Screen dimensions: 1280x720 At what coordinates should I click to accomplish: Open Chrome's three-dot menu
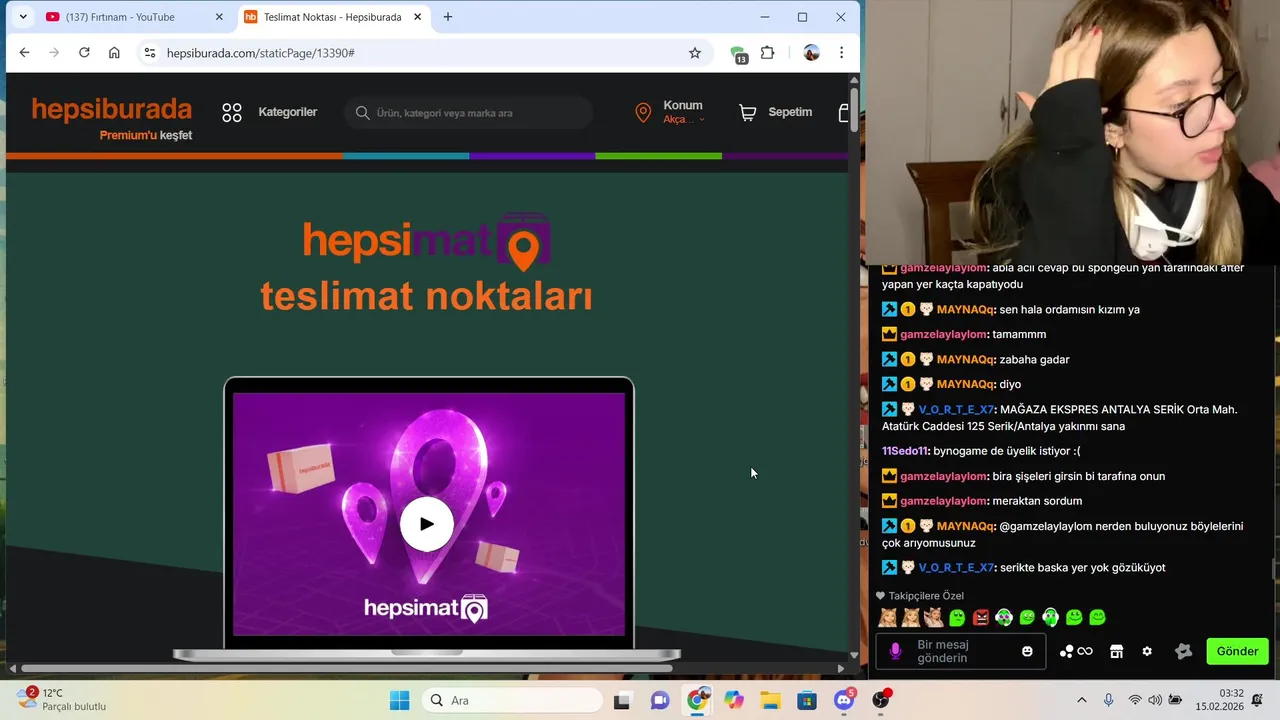(841, 53)
